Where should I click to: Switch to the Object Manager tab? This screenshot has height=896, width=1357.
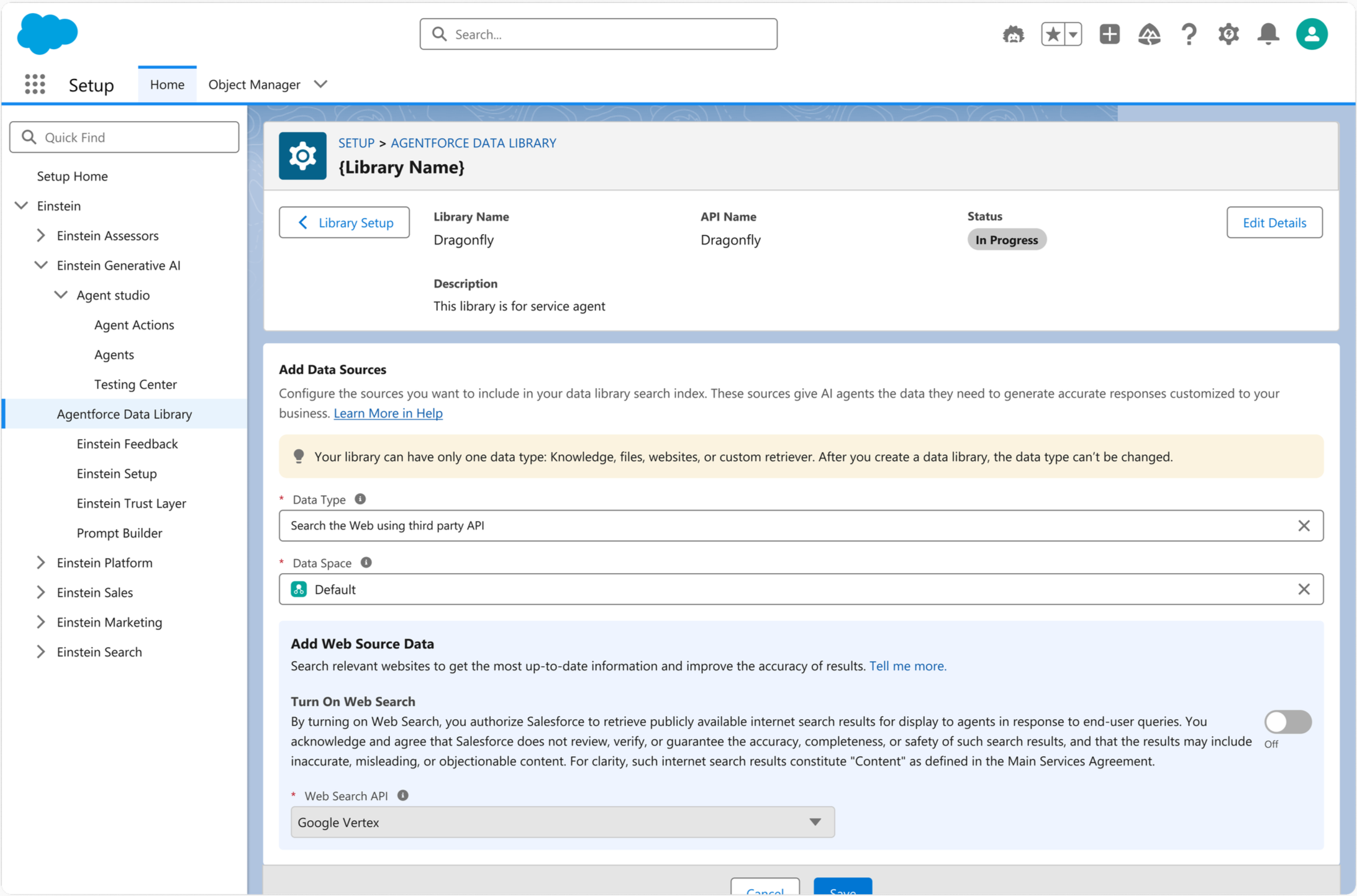point(254,84)
